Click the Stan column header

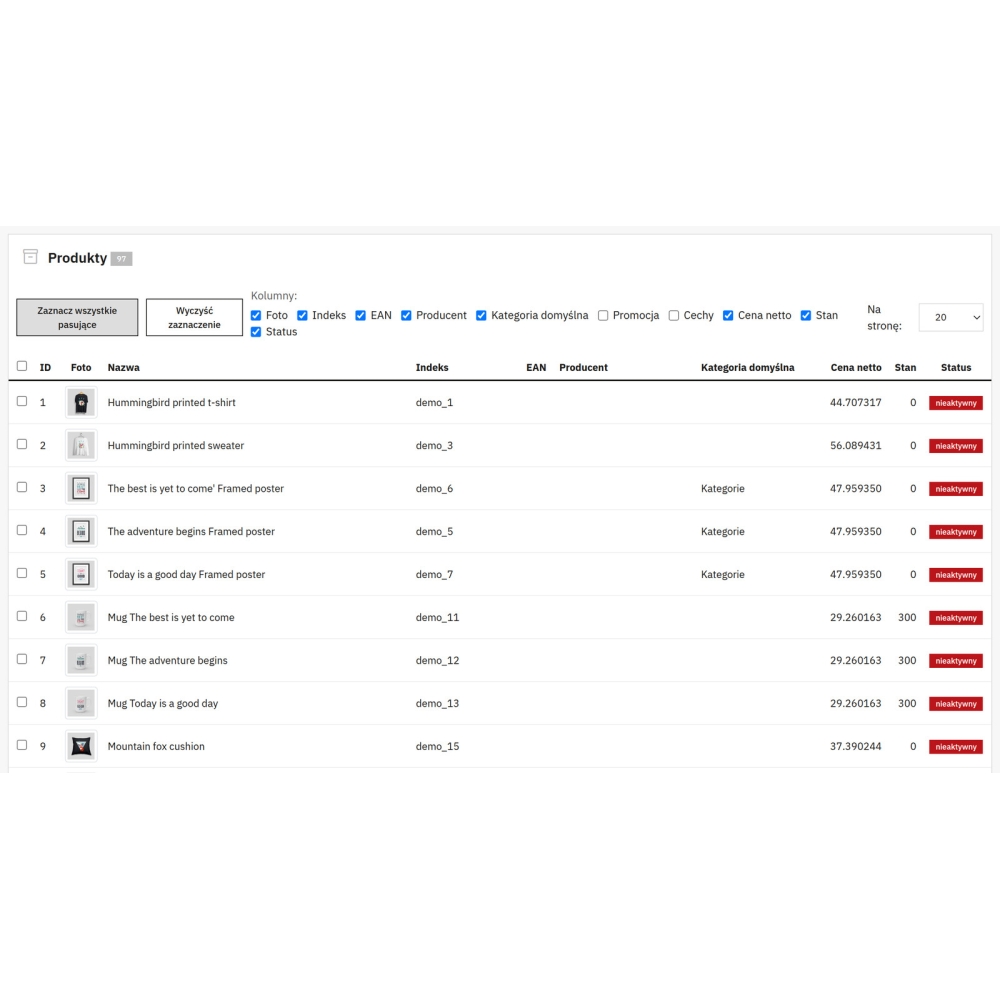(905, 367)
